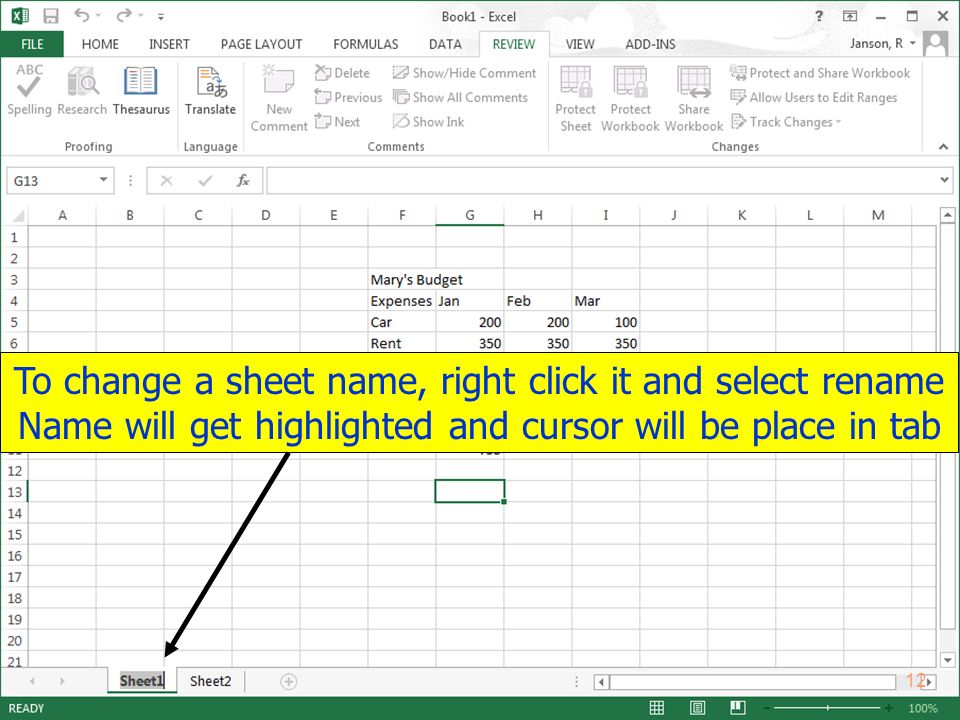
Task: Click Protect and Share Workbook
Action: click(820, 73)
